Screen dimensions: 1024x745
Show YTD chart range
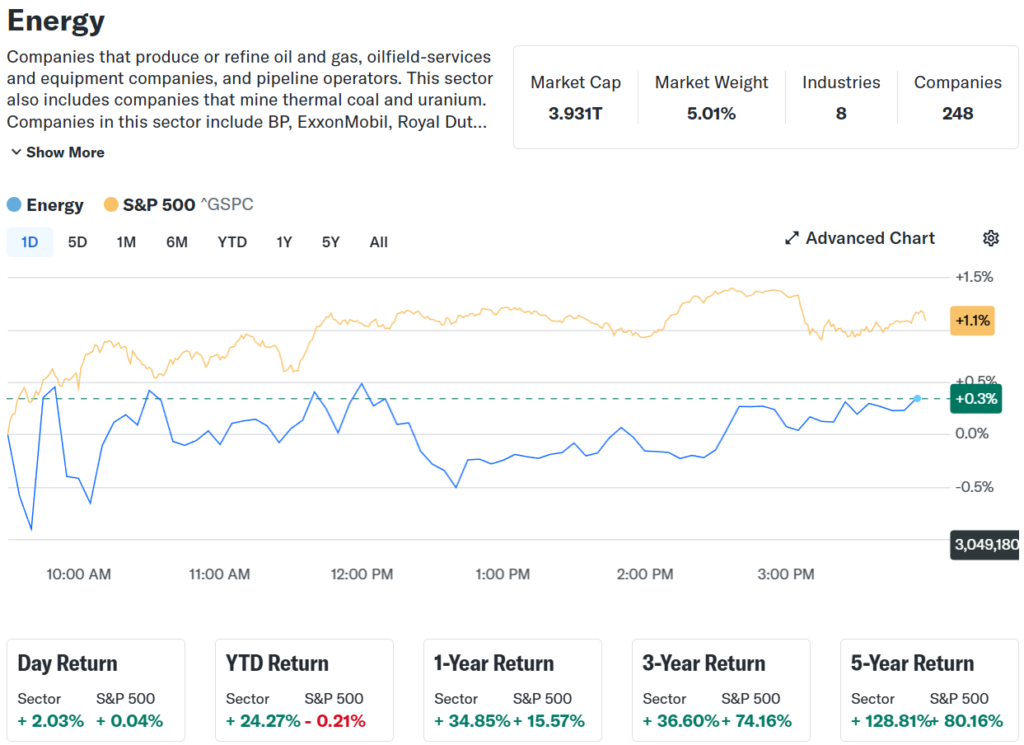tap(232, 242)
